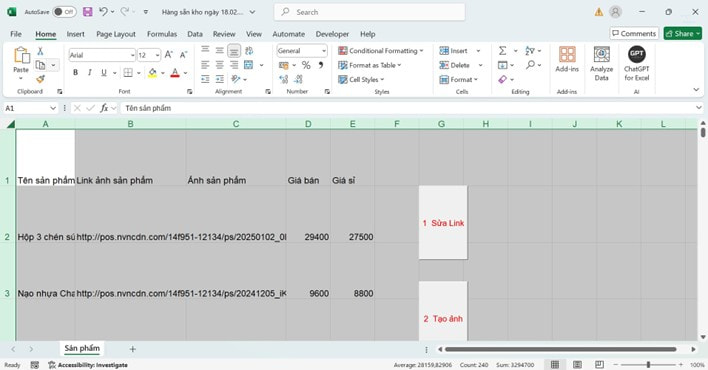Click the Copy icon
708x370 pixels.
[41, 65]
